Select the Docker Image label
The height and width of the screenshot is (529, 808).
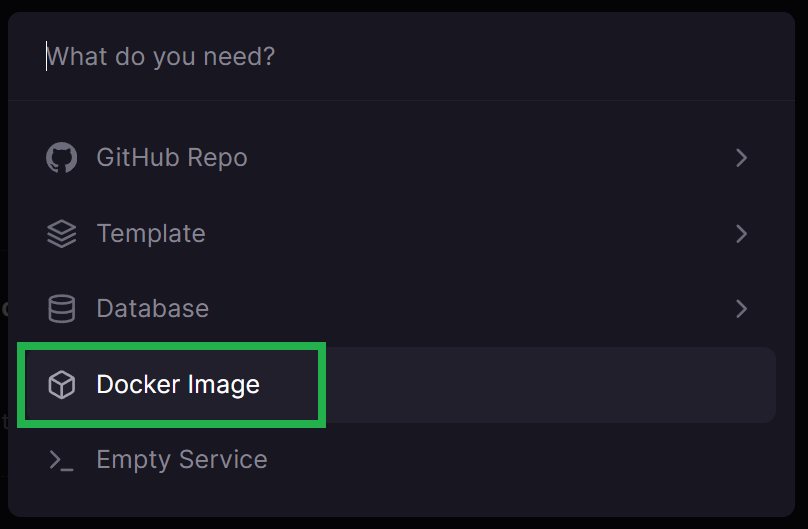tap(178, 385)
